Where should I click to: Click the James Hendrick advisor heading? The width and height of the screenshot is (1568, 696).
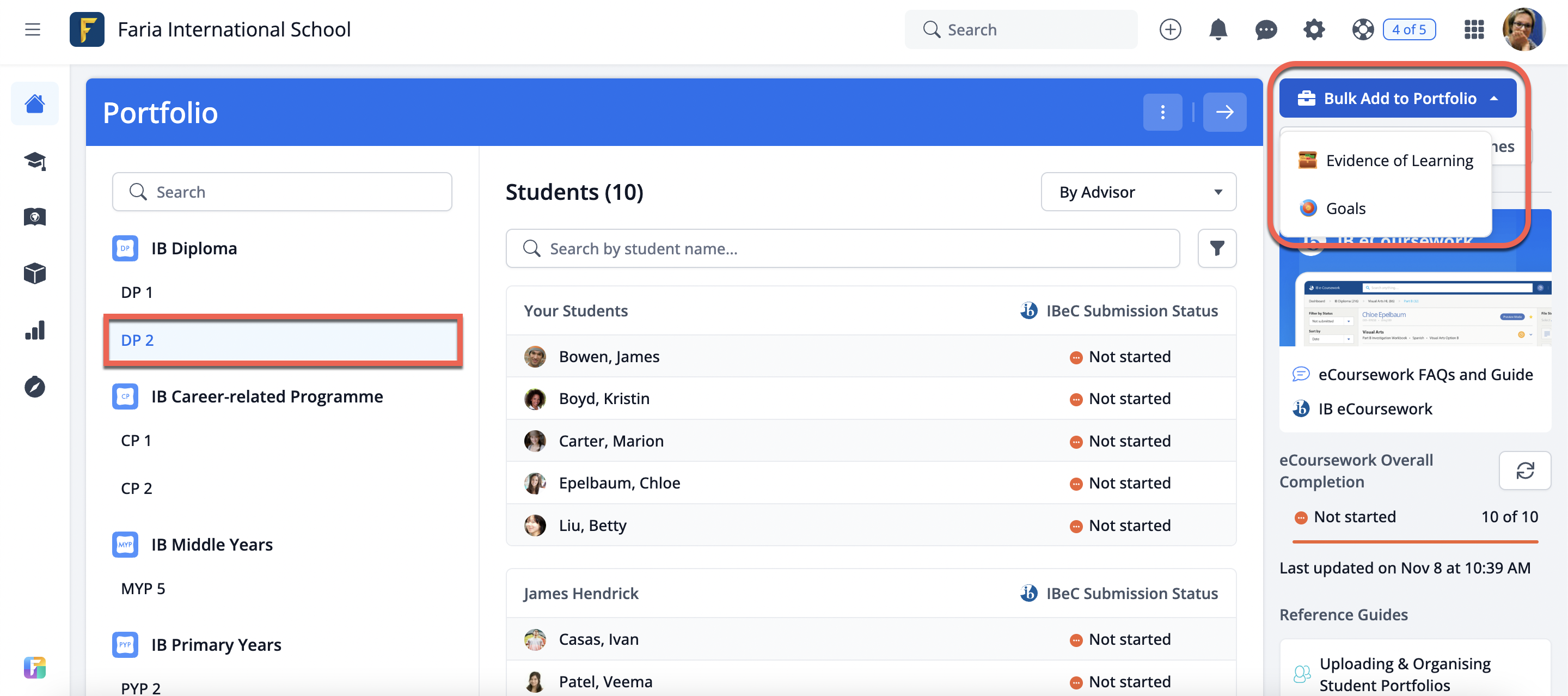pyautogui.click(x=581, y=594)
